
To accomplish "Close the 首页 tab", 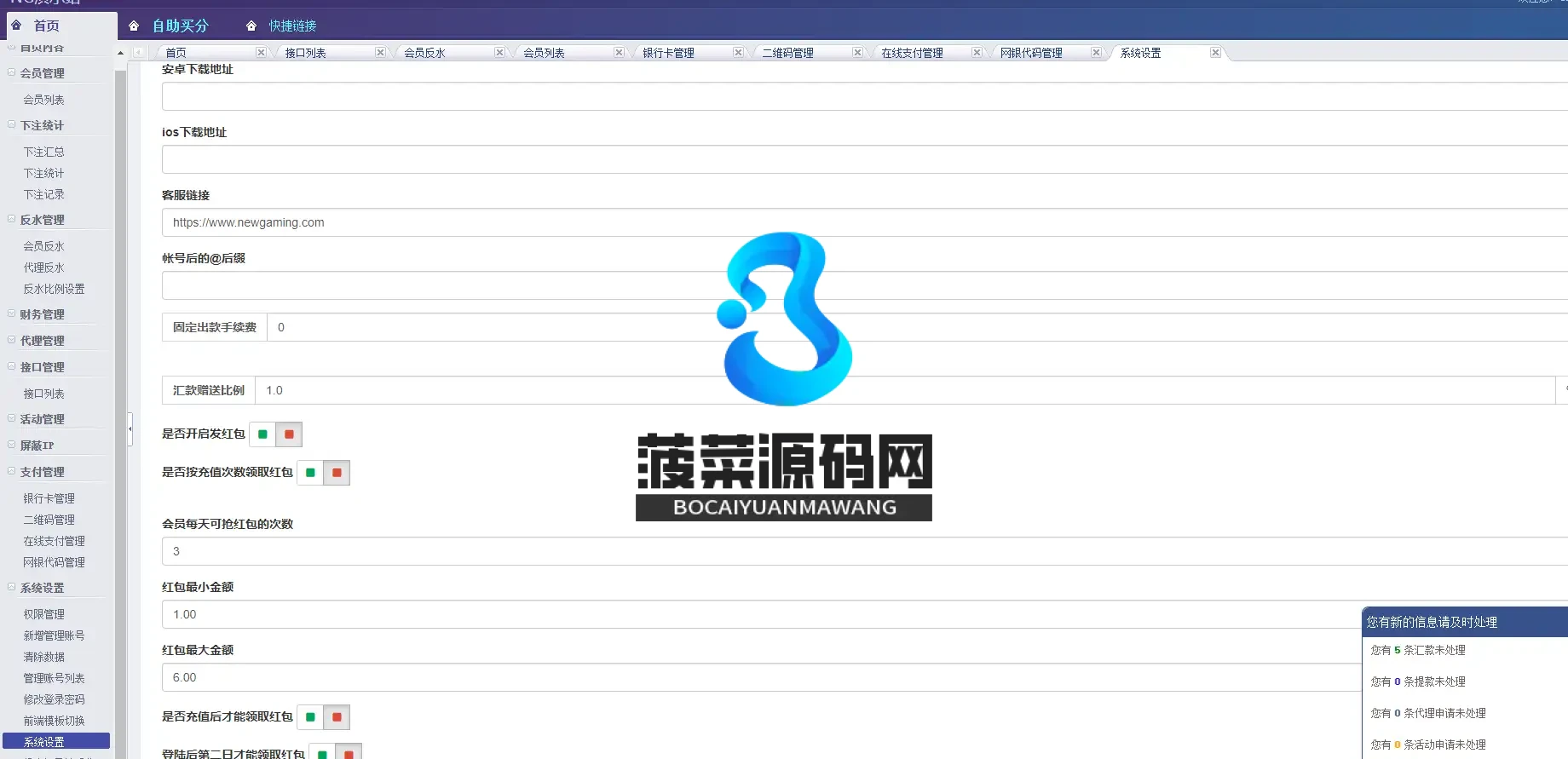I will click(x=261, y=53).
